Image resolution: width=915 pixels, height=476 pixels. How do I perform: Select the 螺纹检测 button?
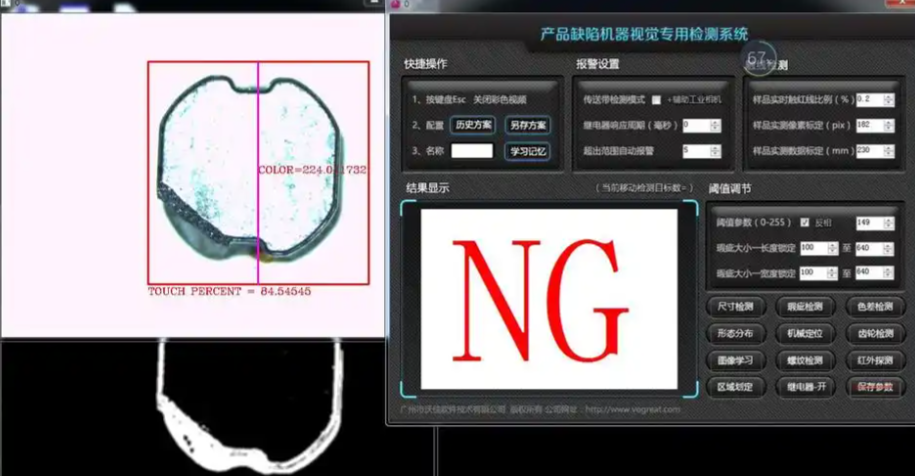[805, 359]
